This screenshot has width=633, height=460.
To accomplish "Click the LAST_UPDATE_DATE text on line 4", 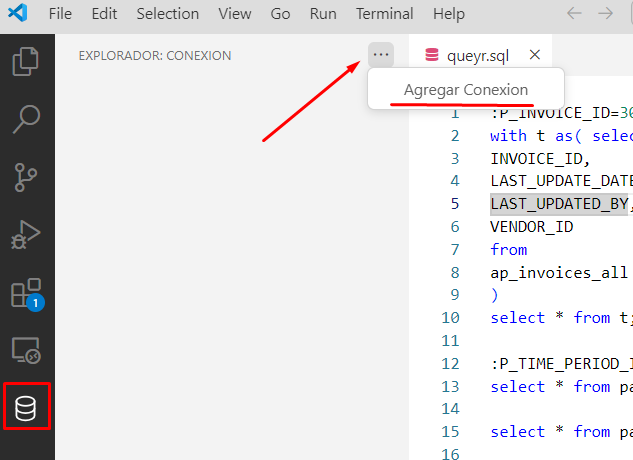I will coord(562,181).
